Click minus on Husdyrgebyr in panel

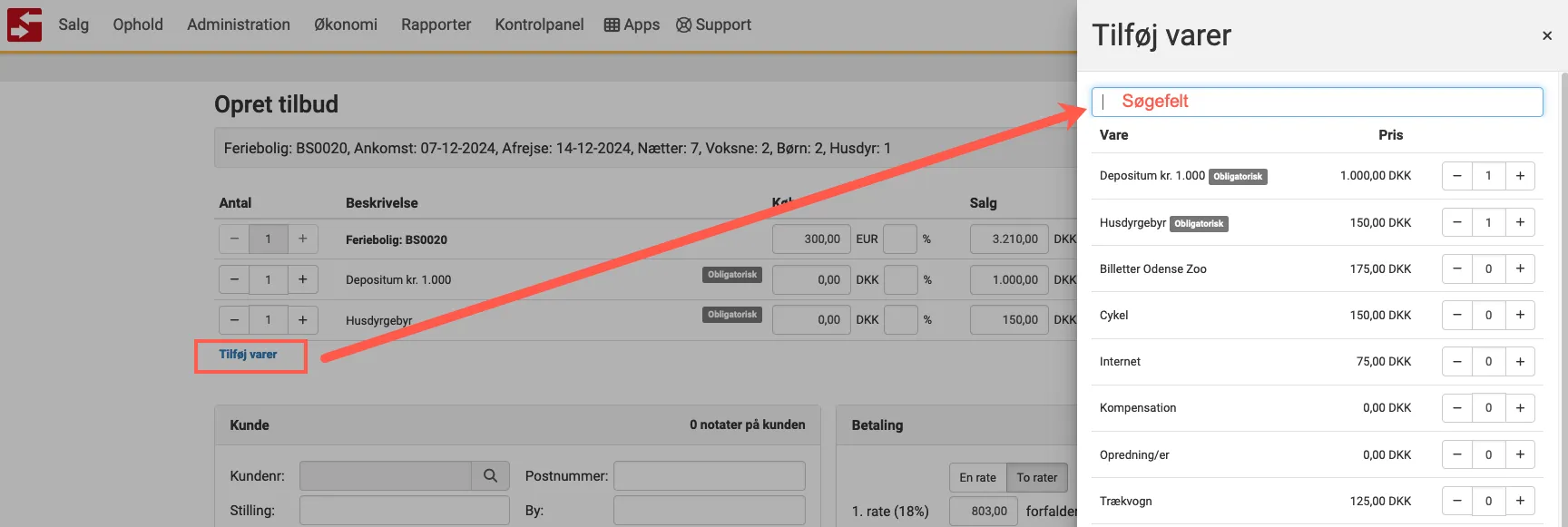click(x=1457, y=222)
